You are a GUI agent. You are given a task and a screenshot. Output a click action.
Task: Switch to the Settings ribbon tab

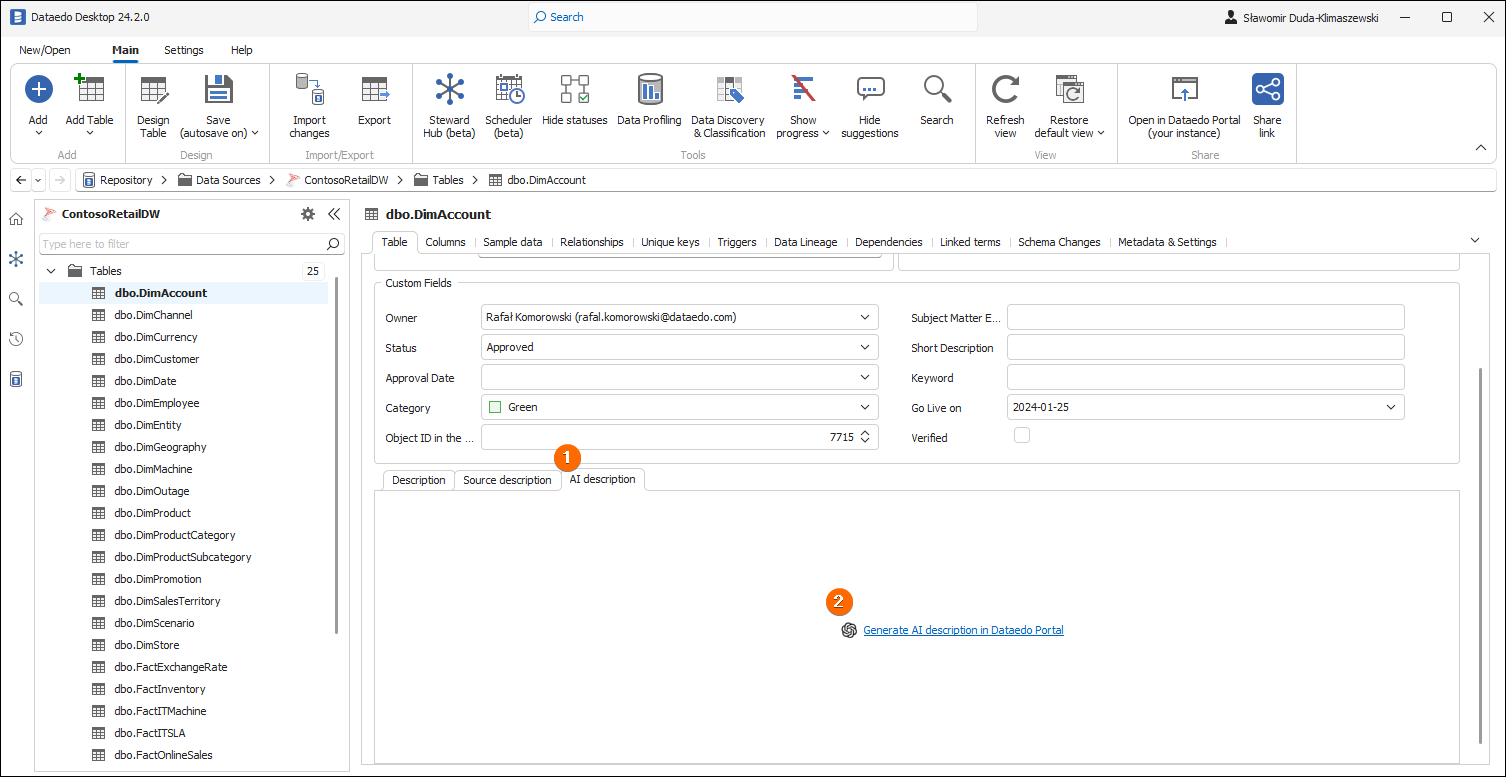point(184,50)
